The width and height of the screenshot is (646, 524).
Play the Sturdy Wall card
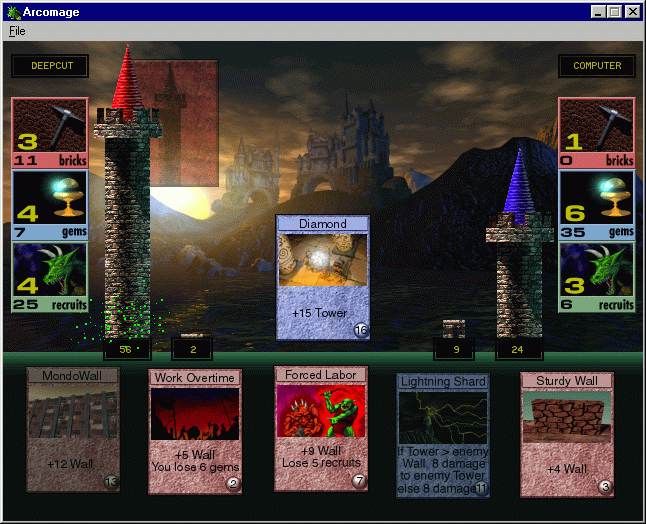click(567, 430)
